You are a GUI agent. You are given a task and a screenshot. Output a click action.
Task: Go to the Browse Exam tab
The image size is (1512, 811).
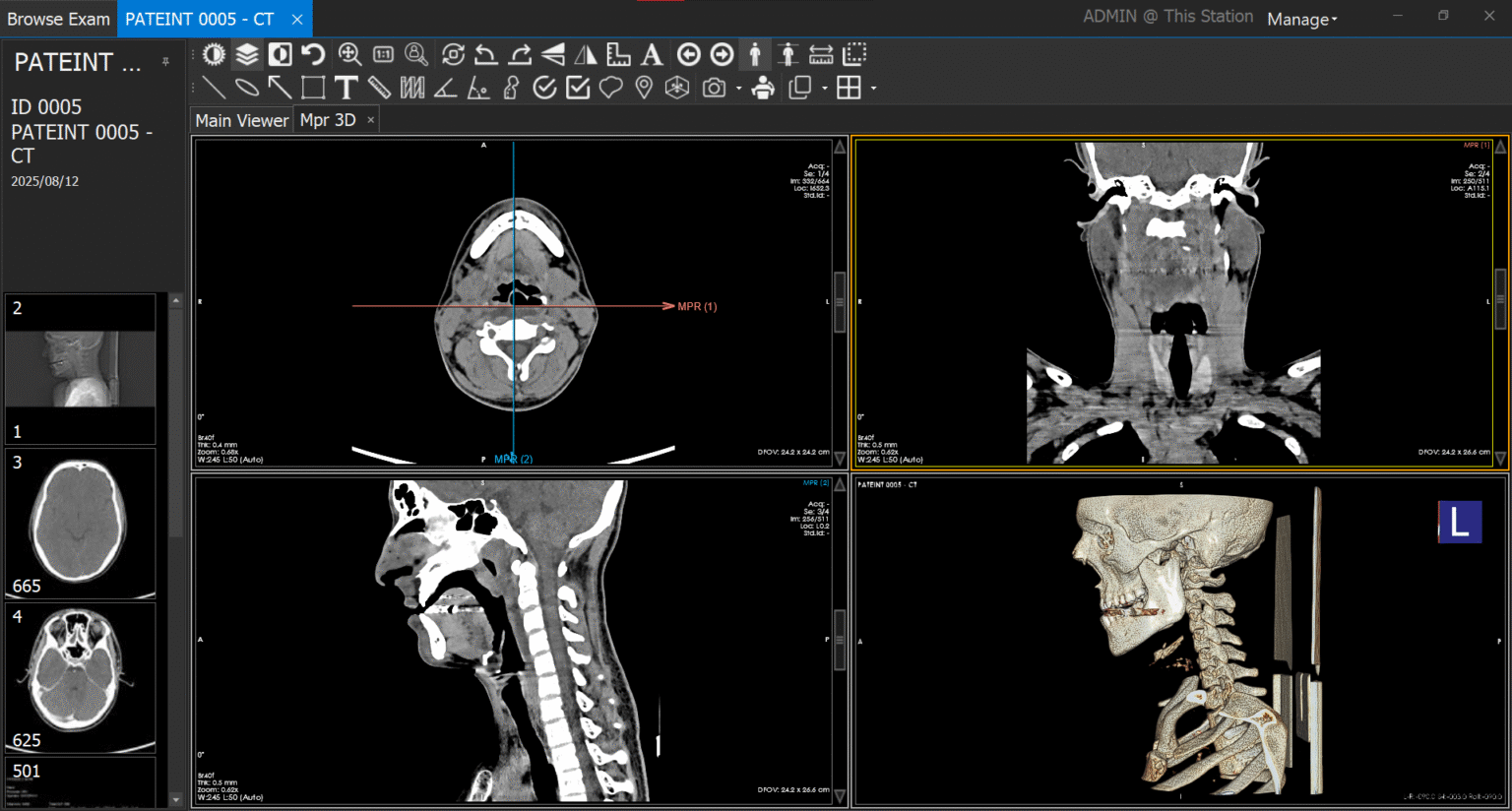[59, 18]
